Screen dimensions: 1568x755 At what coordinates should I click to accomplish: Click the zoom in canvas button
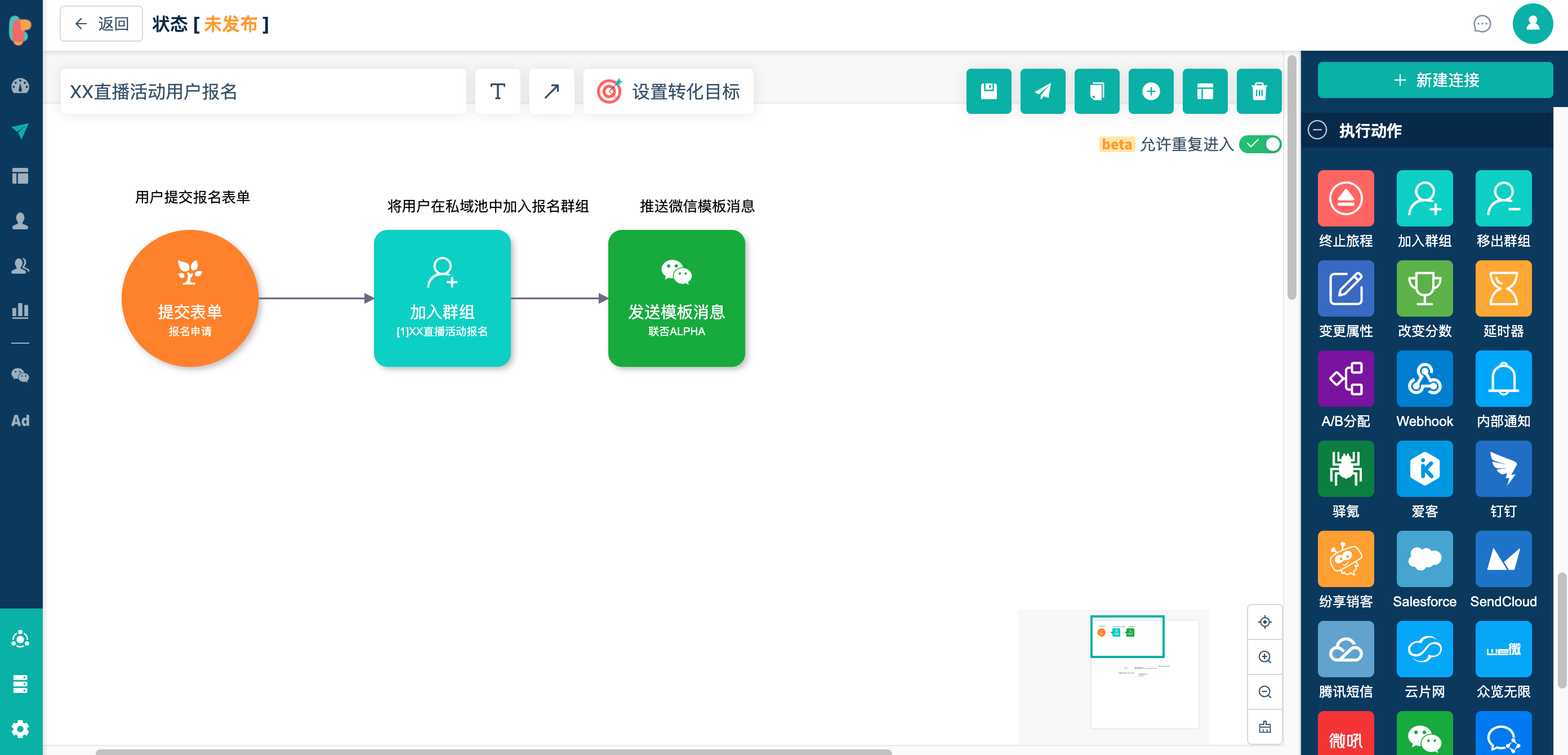tap(1264, 657)
